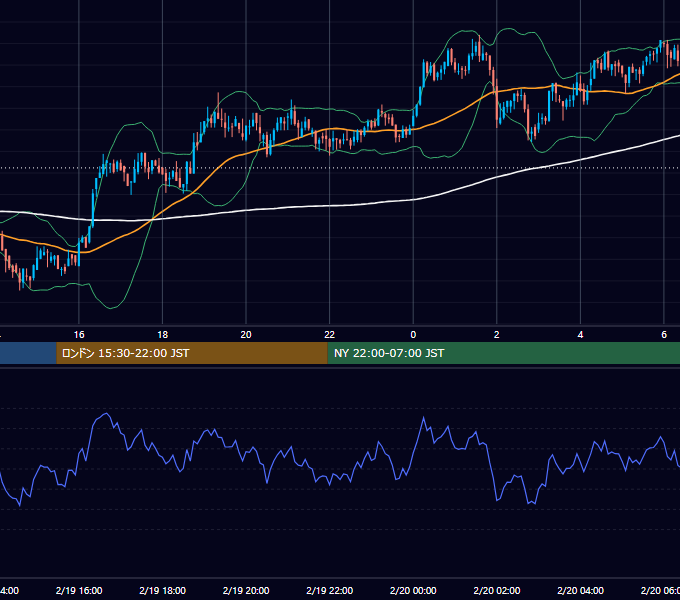Click the 4 hour label on the price chart
Viewport: 680px width, 600px height.
pos(580,334)
